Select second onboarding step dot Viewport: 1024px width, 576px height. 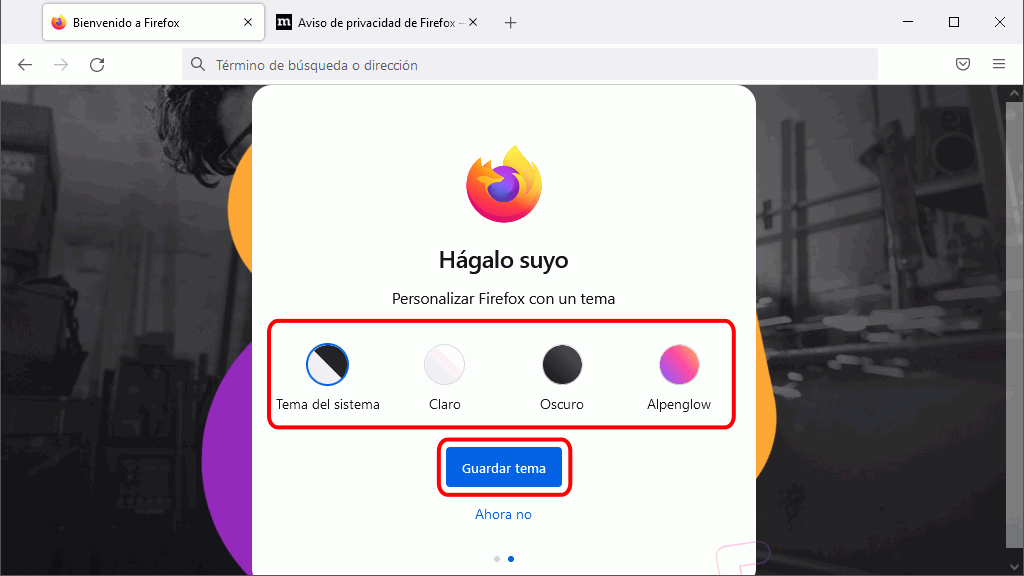511,559
